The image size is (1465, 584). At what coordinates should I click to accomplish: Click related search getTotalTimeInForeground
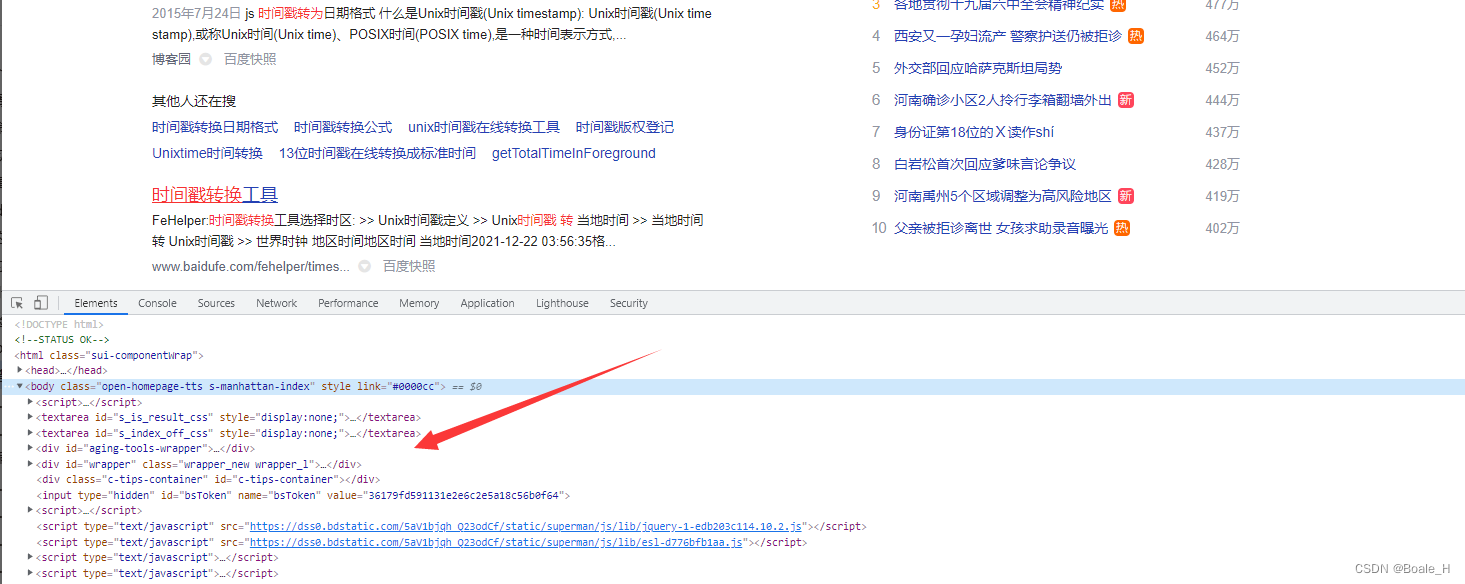[574, 153]
